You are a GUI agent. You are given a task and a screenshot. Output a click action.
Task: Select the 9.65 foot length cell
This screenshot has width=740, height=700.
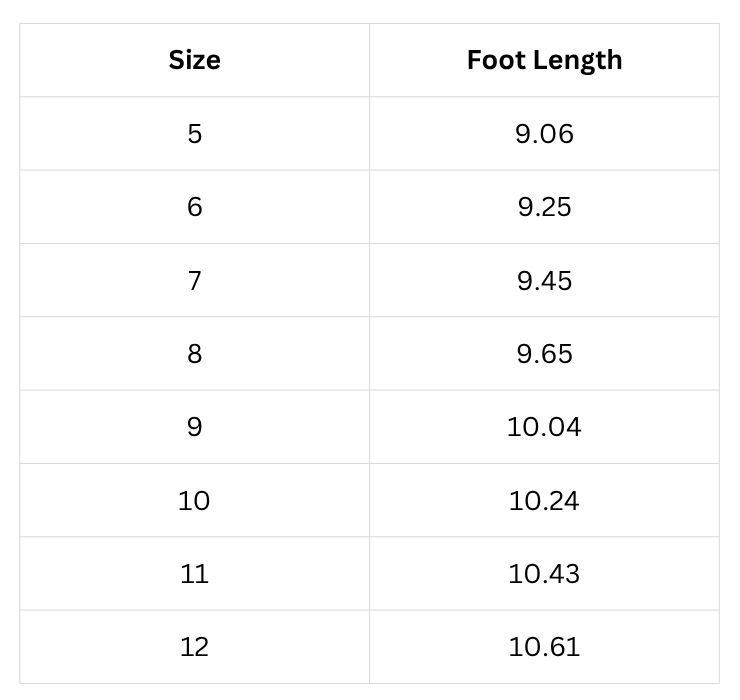[x=544, y=354]
